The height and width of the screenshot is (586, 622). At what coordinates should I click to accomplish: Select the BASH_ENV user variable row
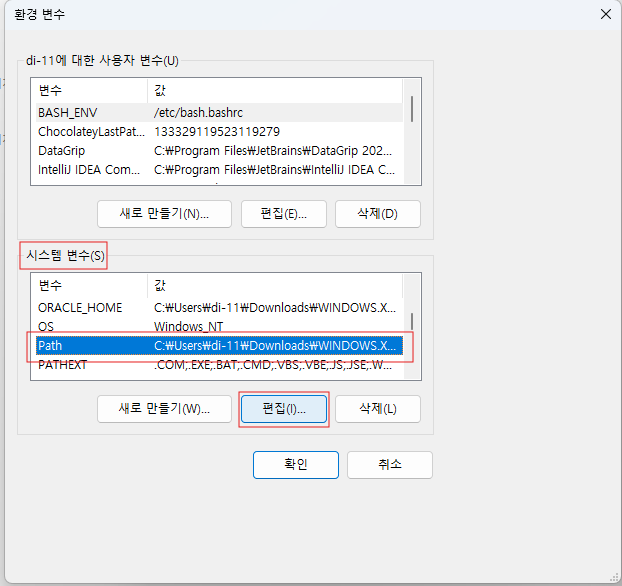point(219,113)
